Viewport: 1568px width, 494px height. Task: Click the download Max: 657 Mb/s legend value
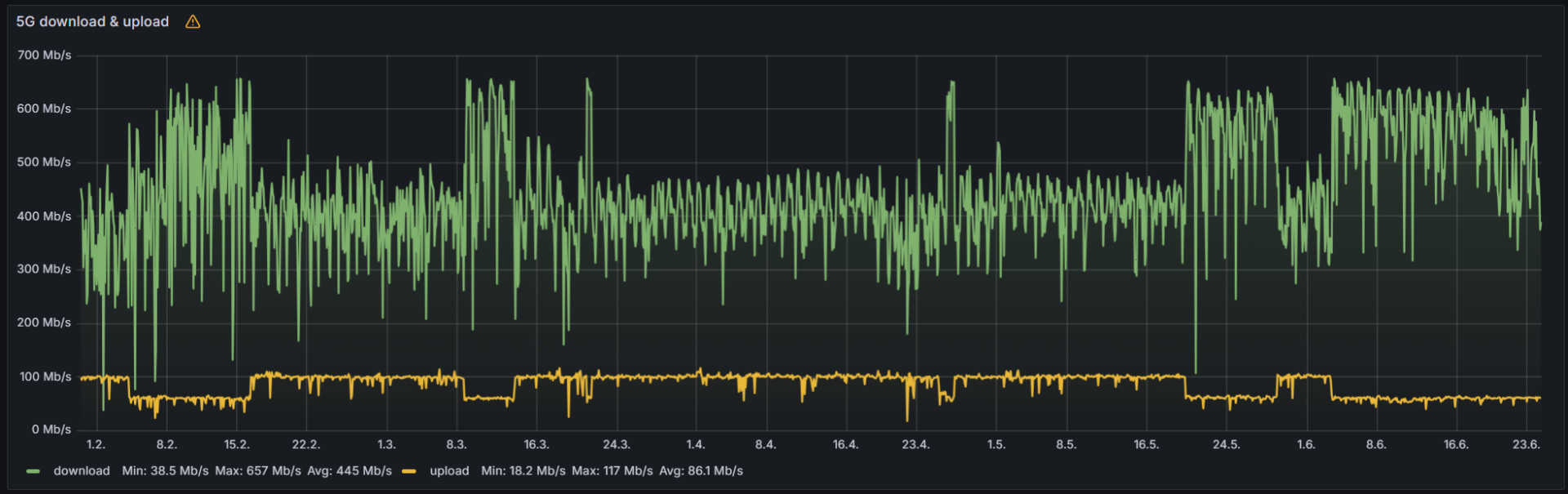pos(257,471)
